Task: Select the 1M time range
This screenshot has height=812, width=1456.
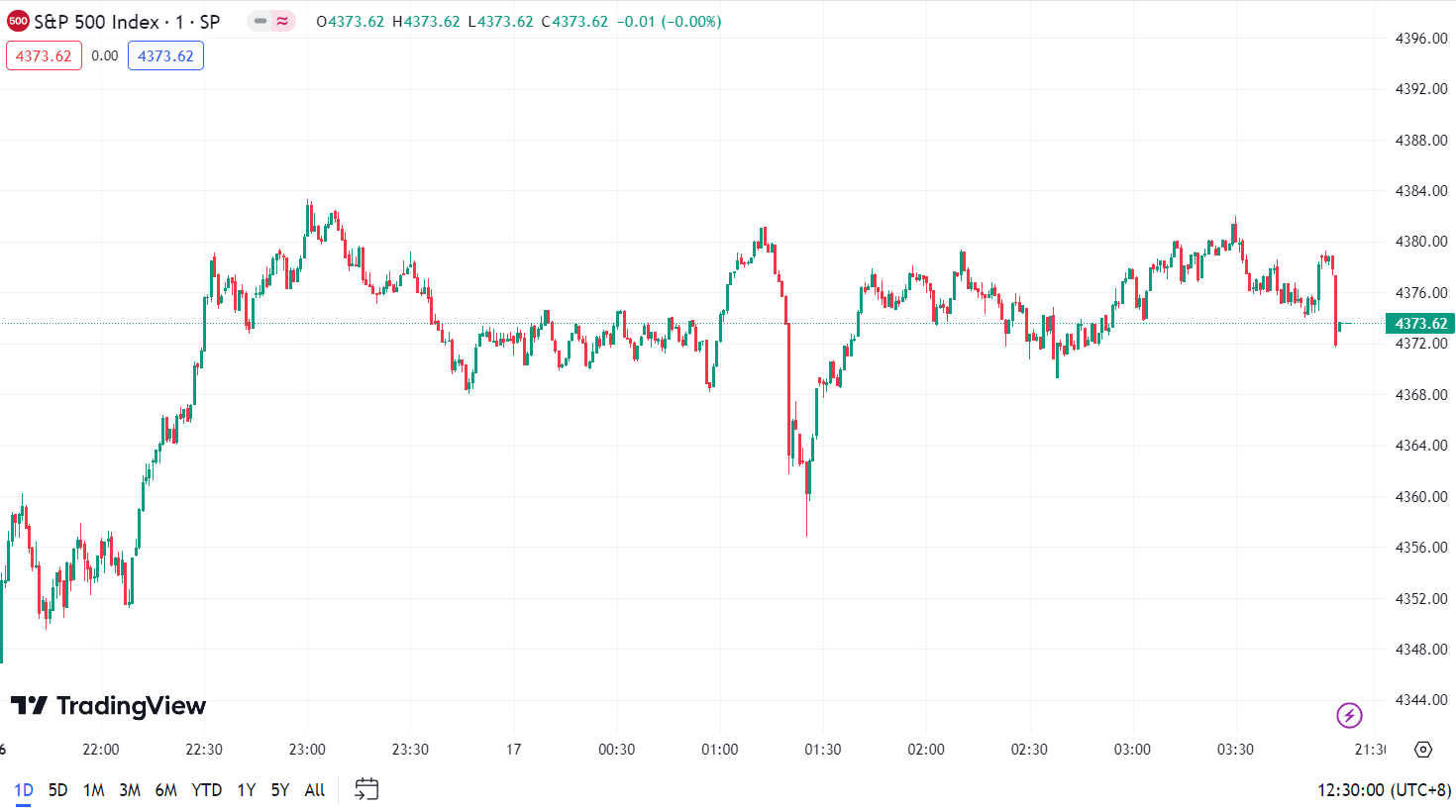Action: (94, 790)
